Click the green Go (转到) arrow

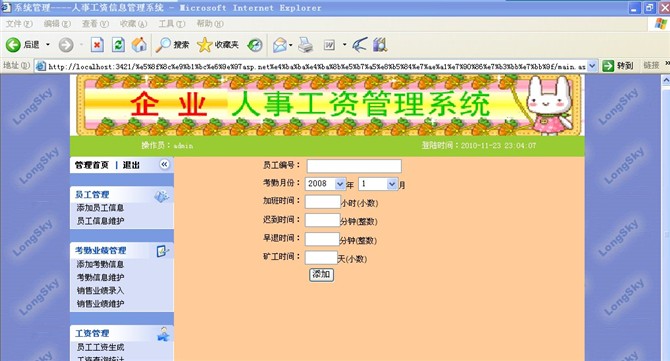608,66
